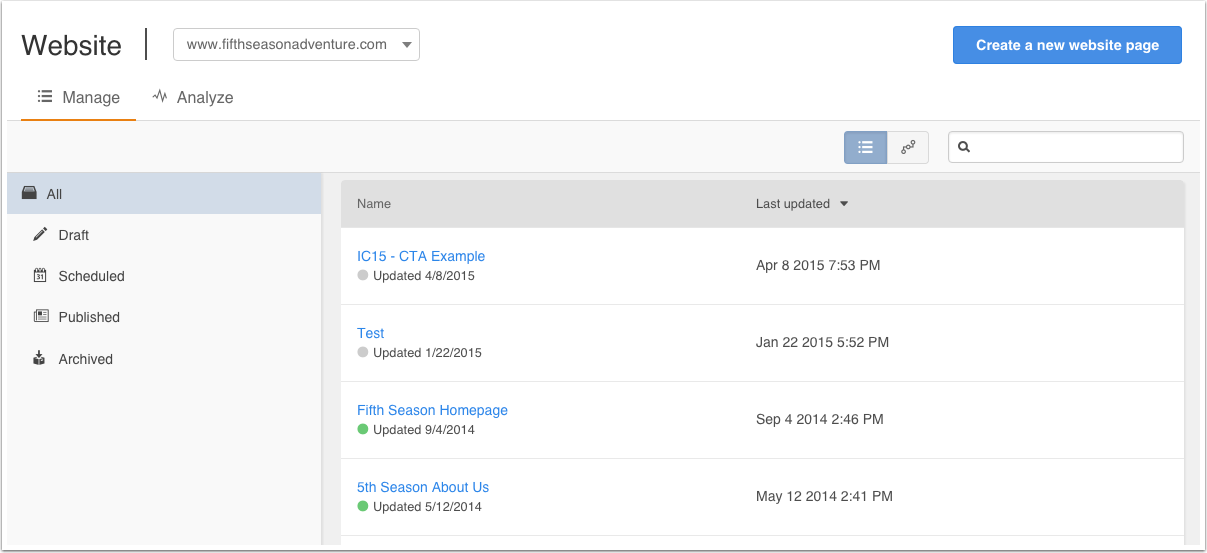Click green status dot for 5th Season About Us
The height and width of the screenshot is (553, 1207).
tap(363, 506)
